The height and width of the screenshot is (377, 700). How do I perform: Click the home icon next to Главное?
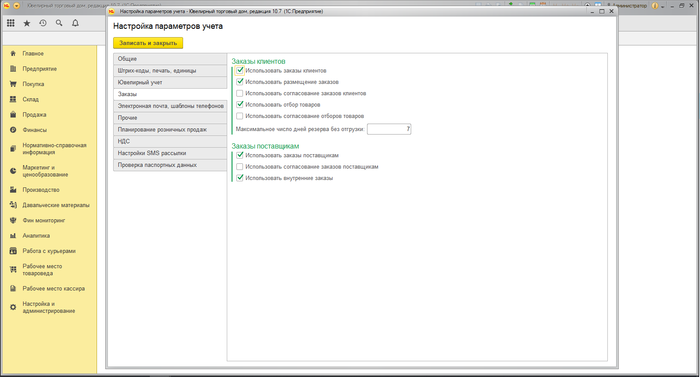(13, 53)
